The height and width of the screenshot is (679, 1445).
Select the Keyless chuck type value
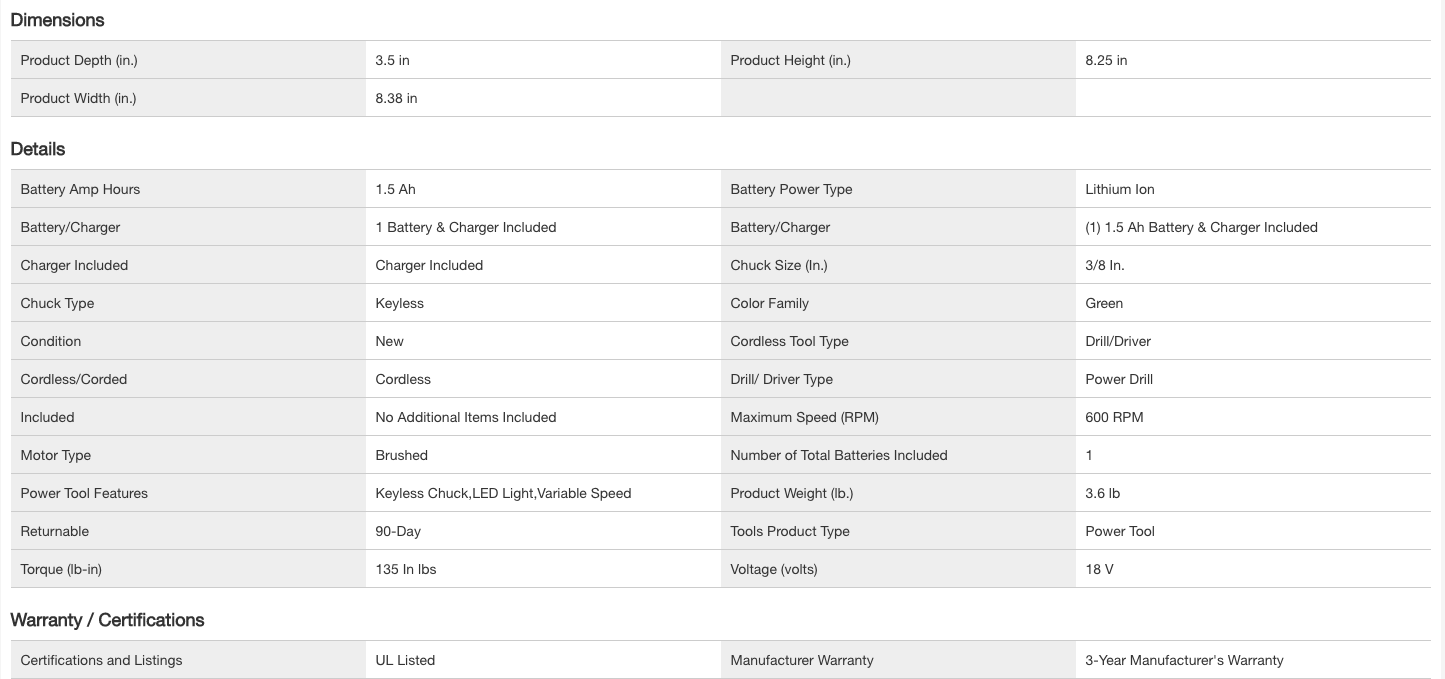tap(399, 303)
